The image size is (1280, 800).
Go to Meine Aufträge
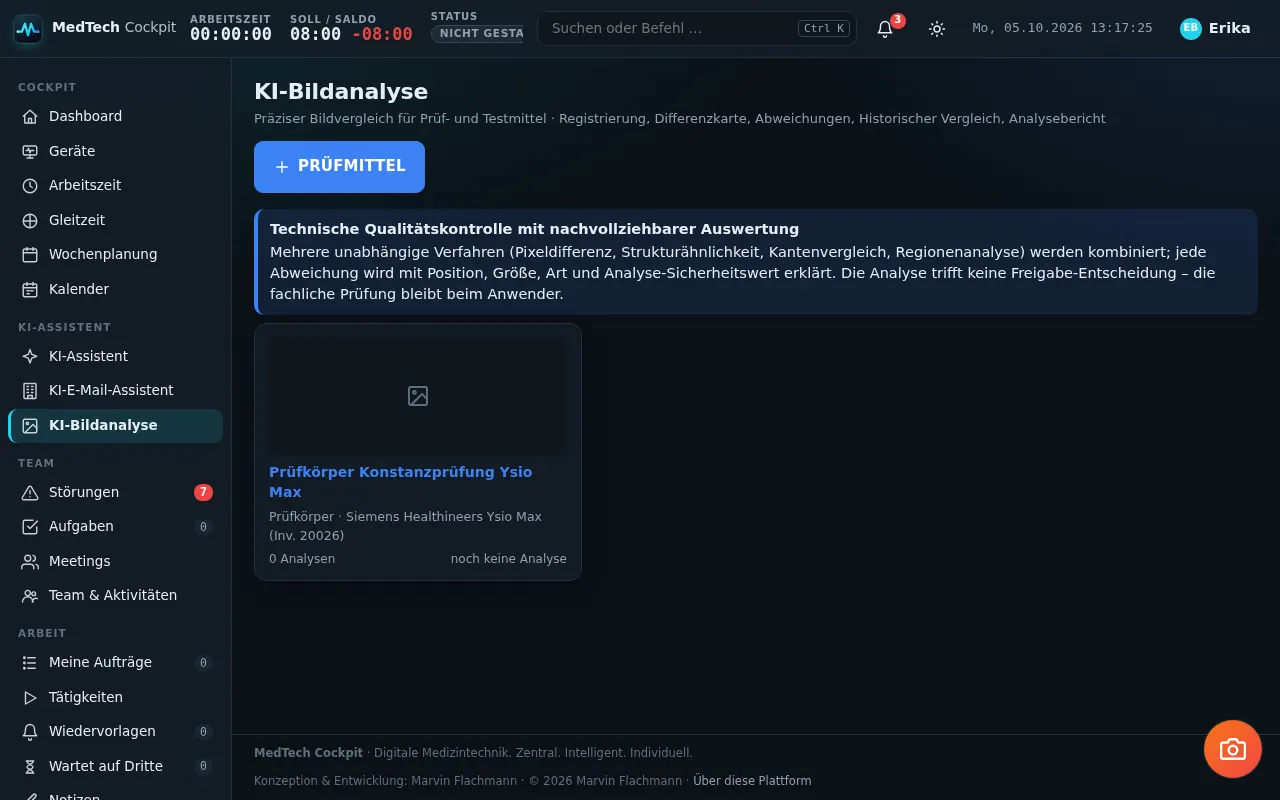coord(116,662)
